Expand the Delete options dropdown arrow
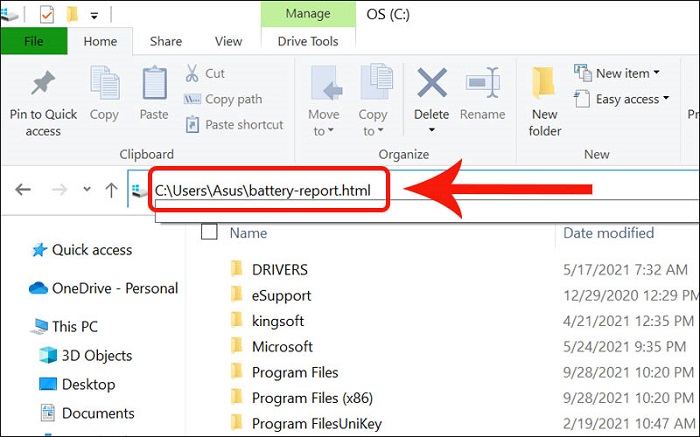Image resolution: width=700 pixels, height=437 pixels. click(x=432, y=131)
